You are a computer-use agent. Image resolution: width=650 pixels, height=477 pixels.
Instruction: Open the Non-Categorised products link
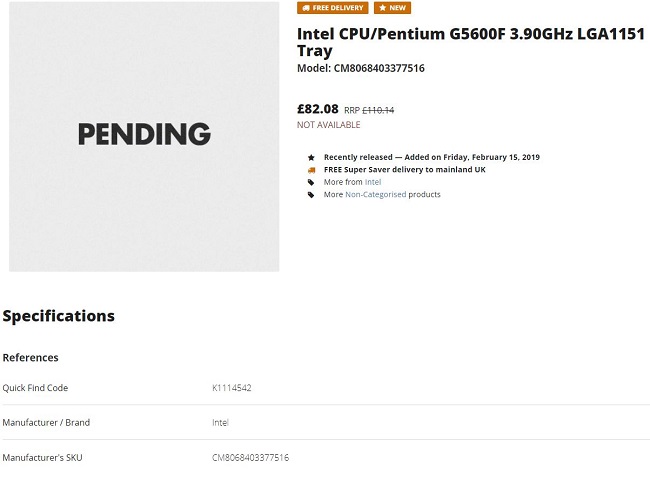(376, 195)
